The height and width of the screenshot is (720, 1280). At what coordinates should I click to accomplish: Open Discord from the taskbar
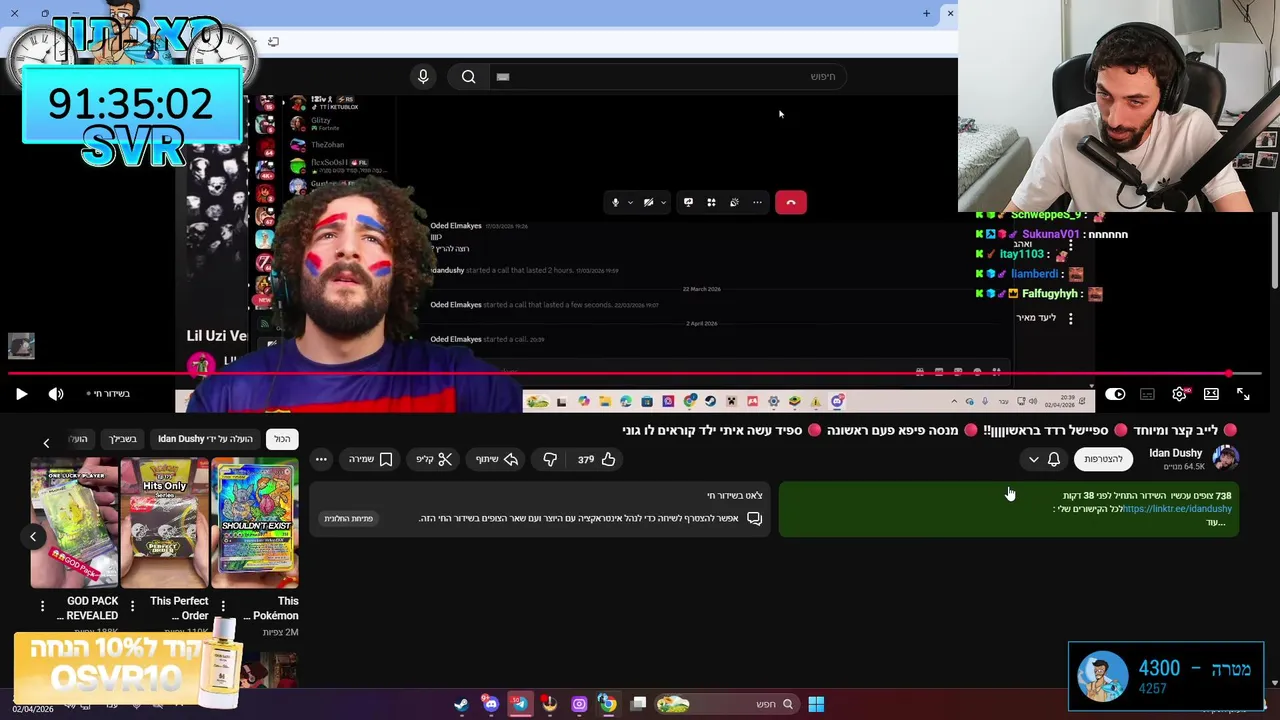click(490, 704)
